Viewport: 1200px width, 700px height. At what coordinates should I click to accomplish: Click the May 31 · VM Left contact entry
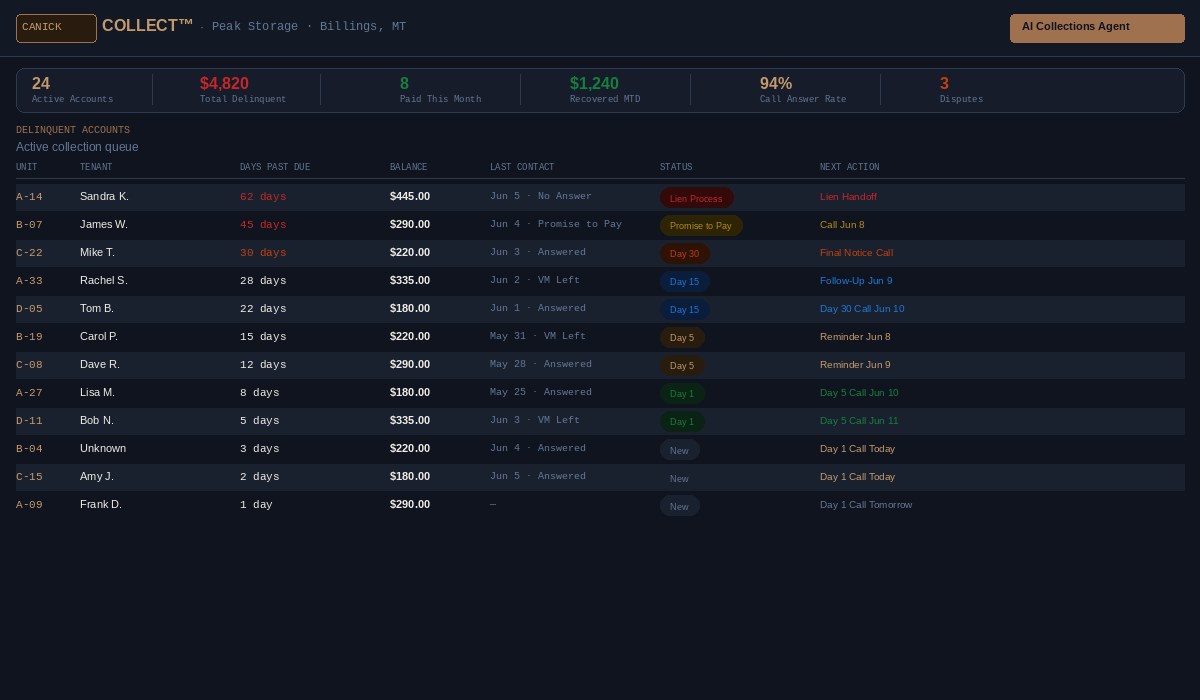pos(538,336)
